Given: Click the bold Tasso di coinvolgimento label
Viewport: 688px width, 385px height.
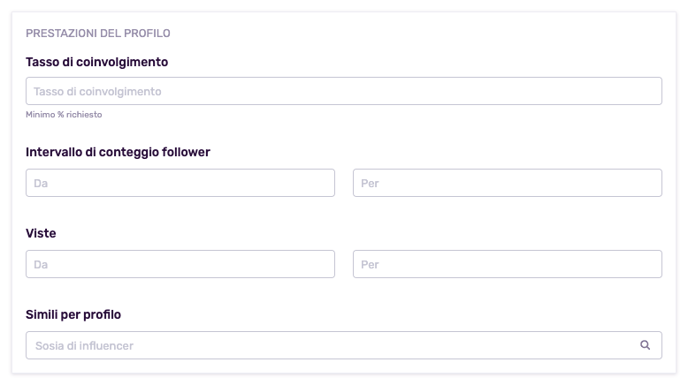Looking at the screenshot, I should click(97, 62).
